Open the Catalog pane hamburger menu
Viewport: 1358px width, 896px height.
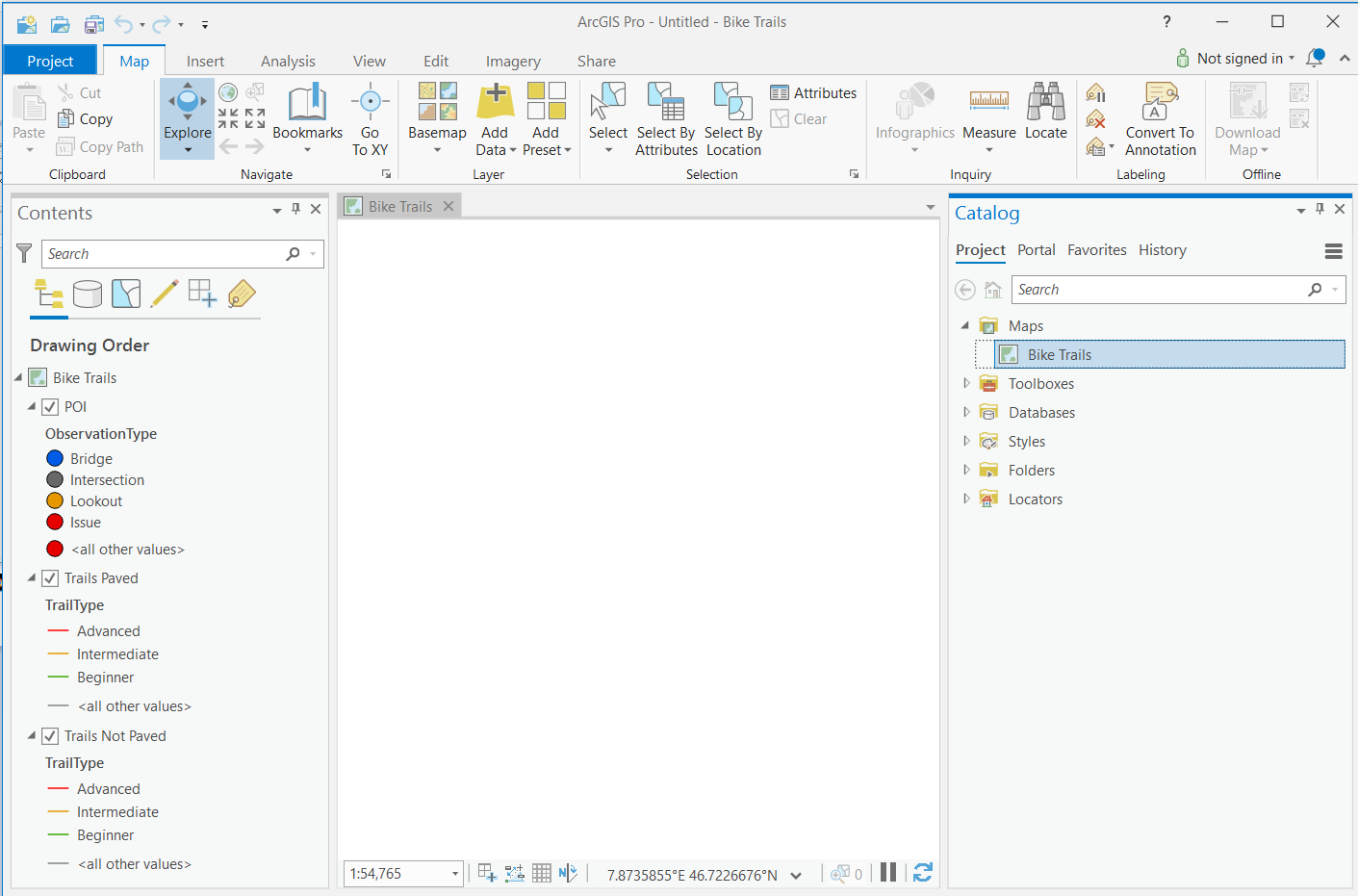[x=1333, y=251]
